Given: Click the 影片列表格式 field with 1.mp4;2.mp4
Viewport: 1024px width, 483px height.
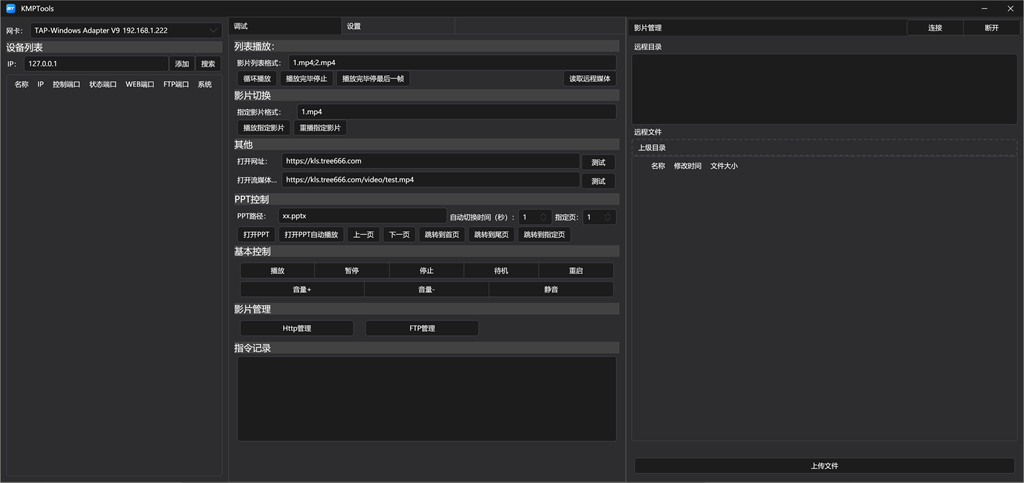Looking at the screenshot, I should point(452,63).
